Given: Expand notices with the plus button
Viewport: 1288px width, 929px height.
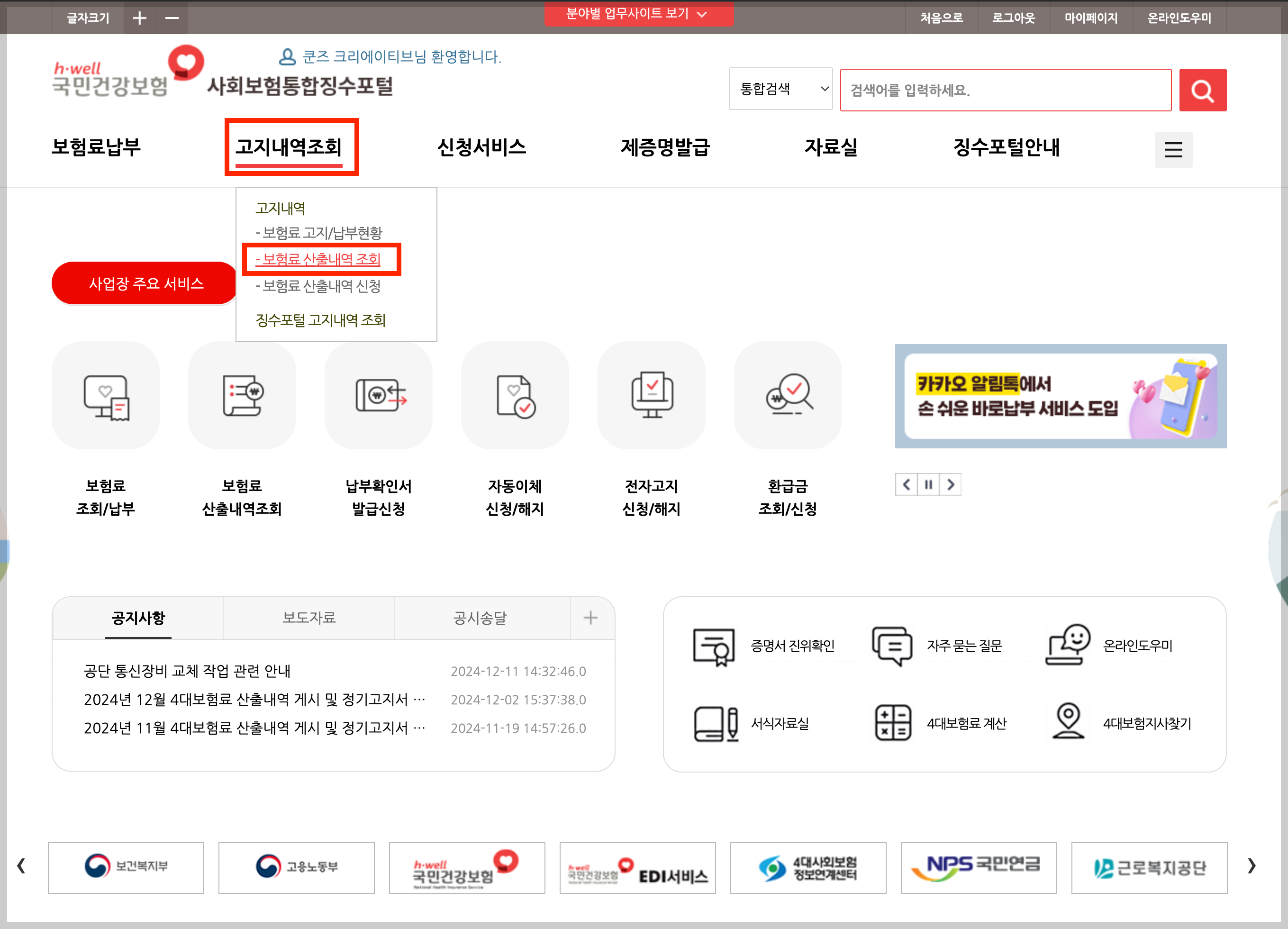Looking at the screenshot, I should (x=590, y=618).
